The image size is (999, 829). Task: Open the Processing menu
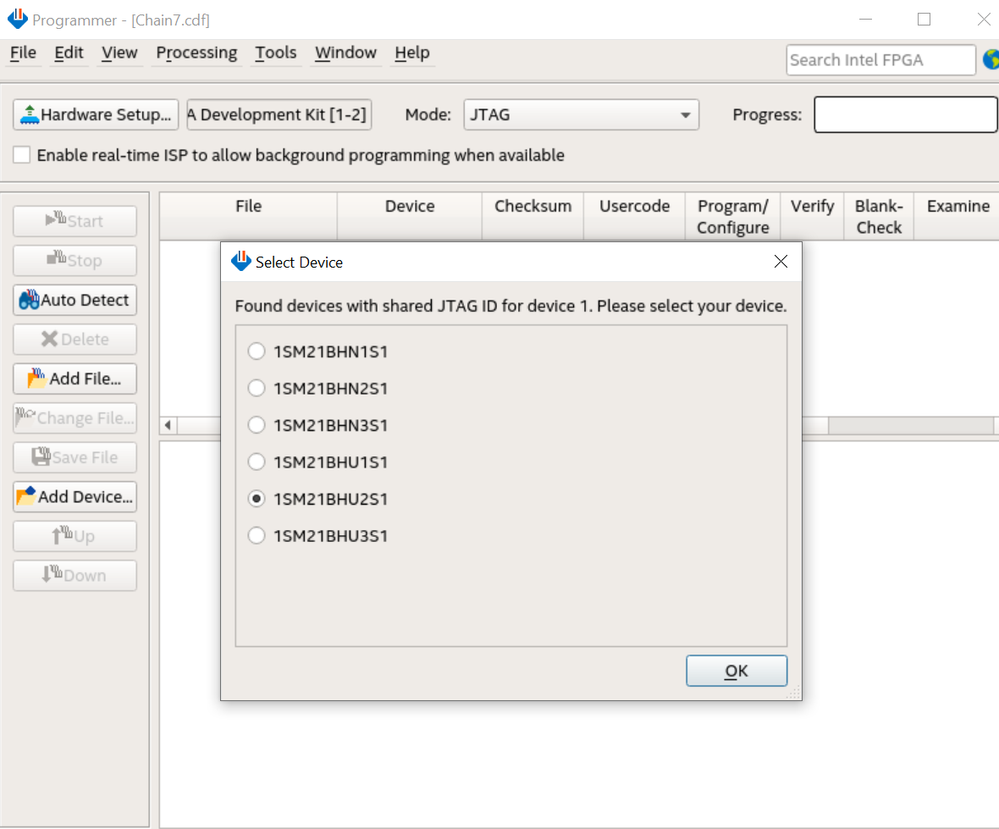pyautogui.click(x=196, y=53)
